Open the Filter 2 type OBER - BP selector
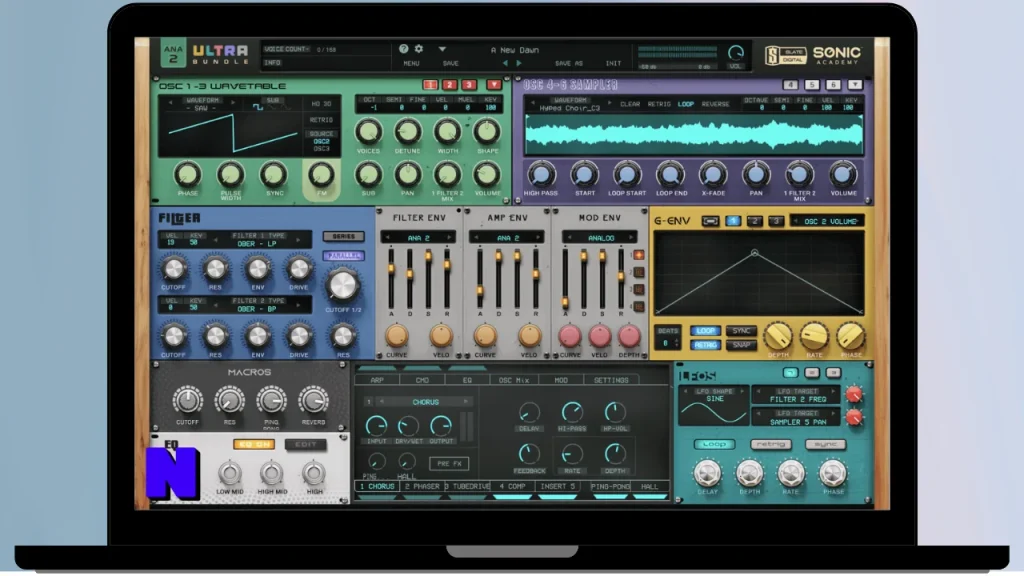This screenshot has height=576, width=1024. tap(257, 309)
